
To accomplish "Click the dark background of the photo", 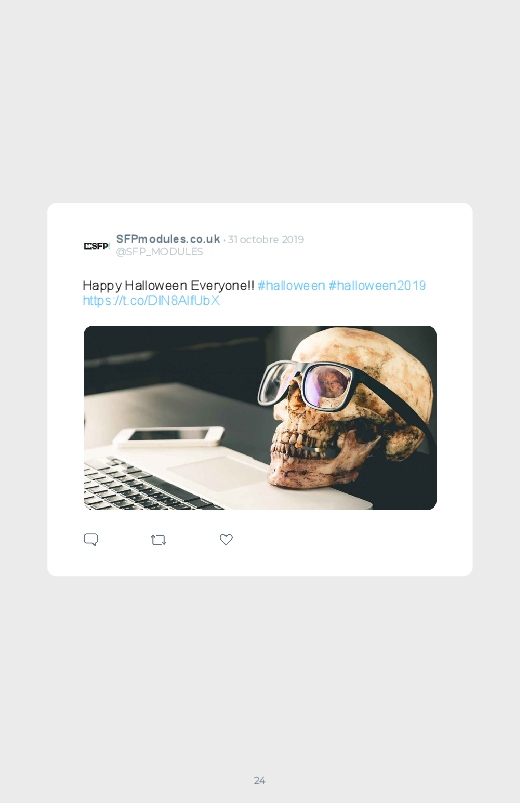I will point(174,353).
